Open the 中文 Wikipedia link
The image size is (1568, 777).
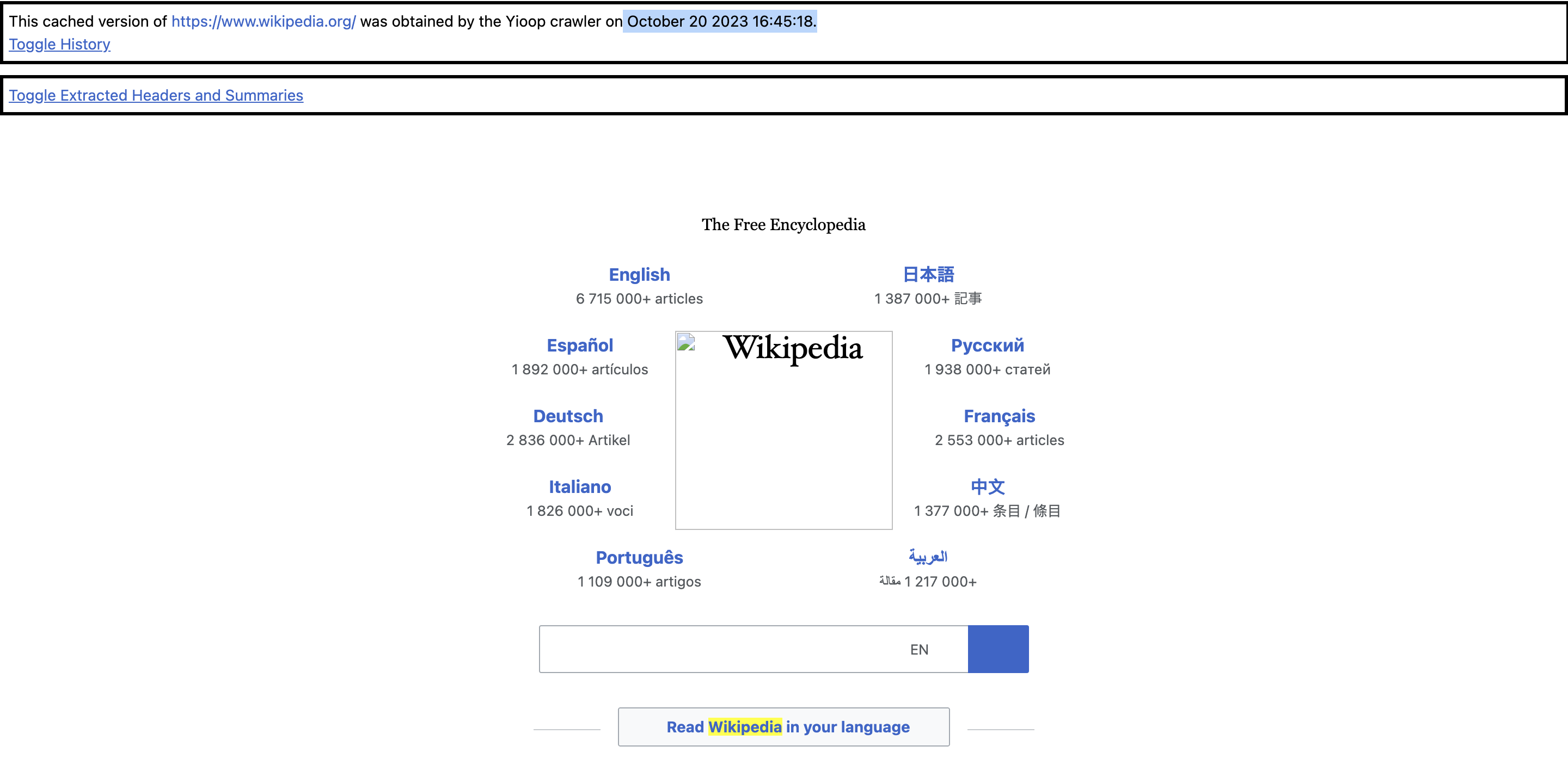pos(987,486)
